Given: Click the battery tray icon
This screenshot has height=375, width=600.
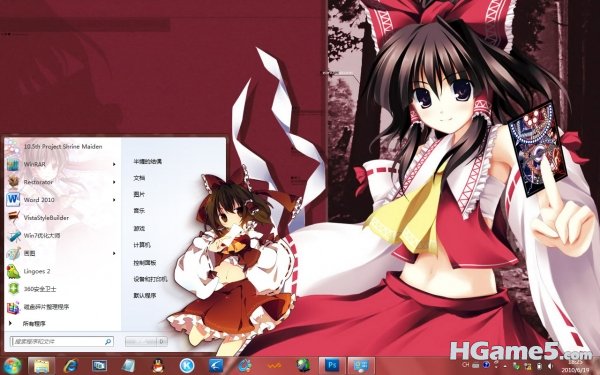Looking at the screenshot, I should [x=539, y=366].
